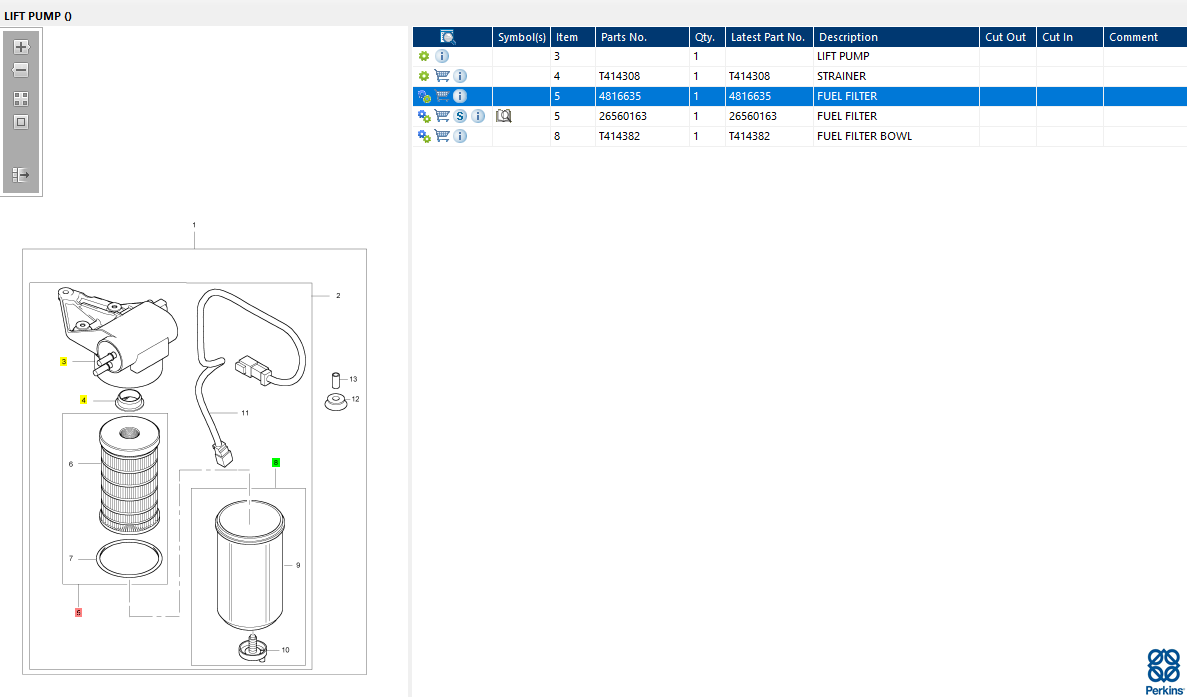
Task: Zoom out the diagram with minus button
Action: pyautogui.click(x=20, y=70)
